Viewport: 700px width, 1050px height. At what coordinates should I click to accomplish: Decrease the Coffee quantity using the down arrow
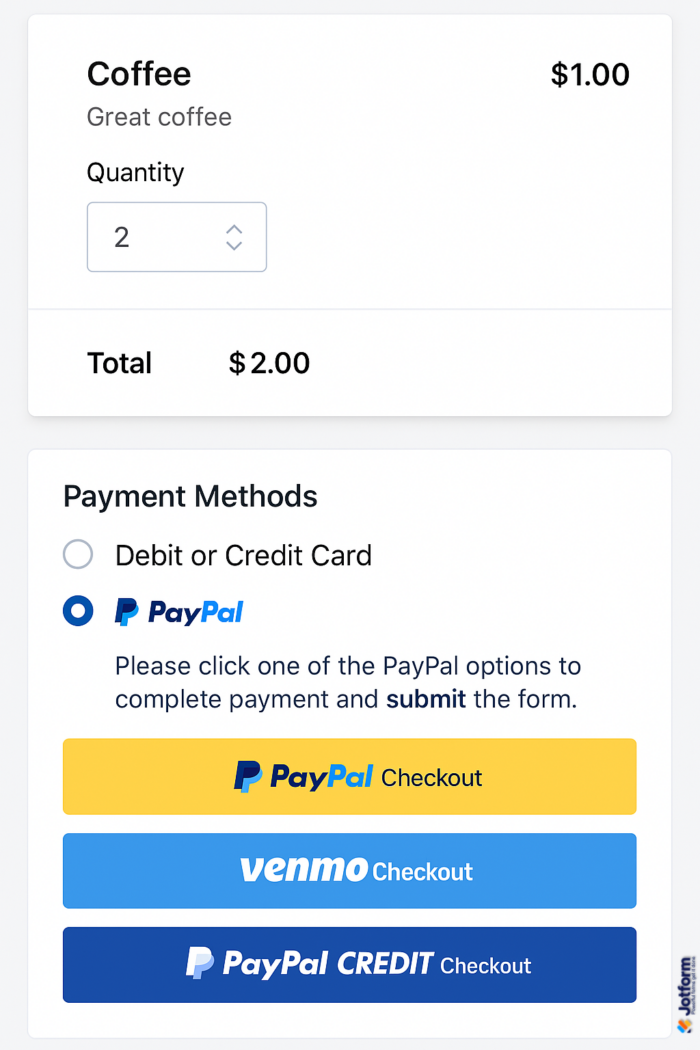click(x=234, y=244)
